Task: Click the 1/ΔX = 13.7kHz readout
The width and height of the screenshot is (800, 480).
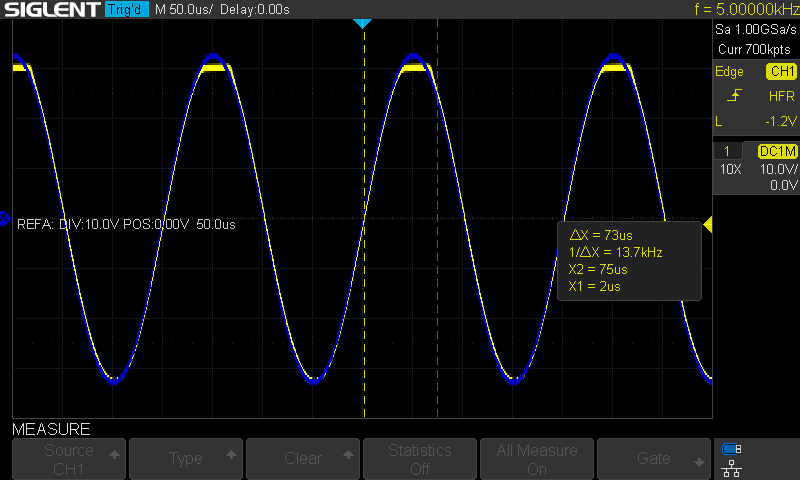Action: 615,252
